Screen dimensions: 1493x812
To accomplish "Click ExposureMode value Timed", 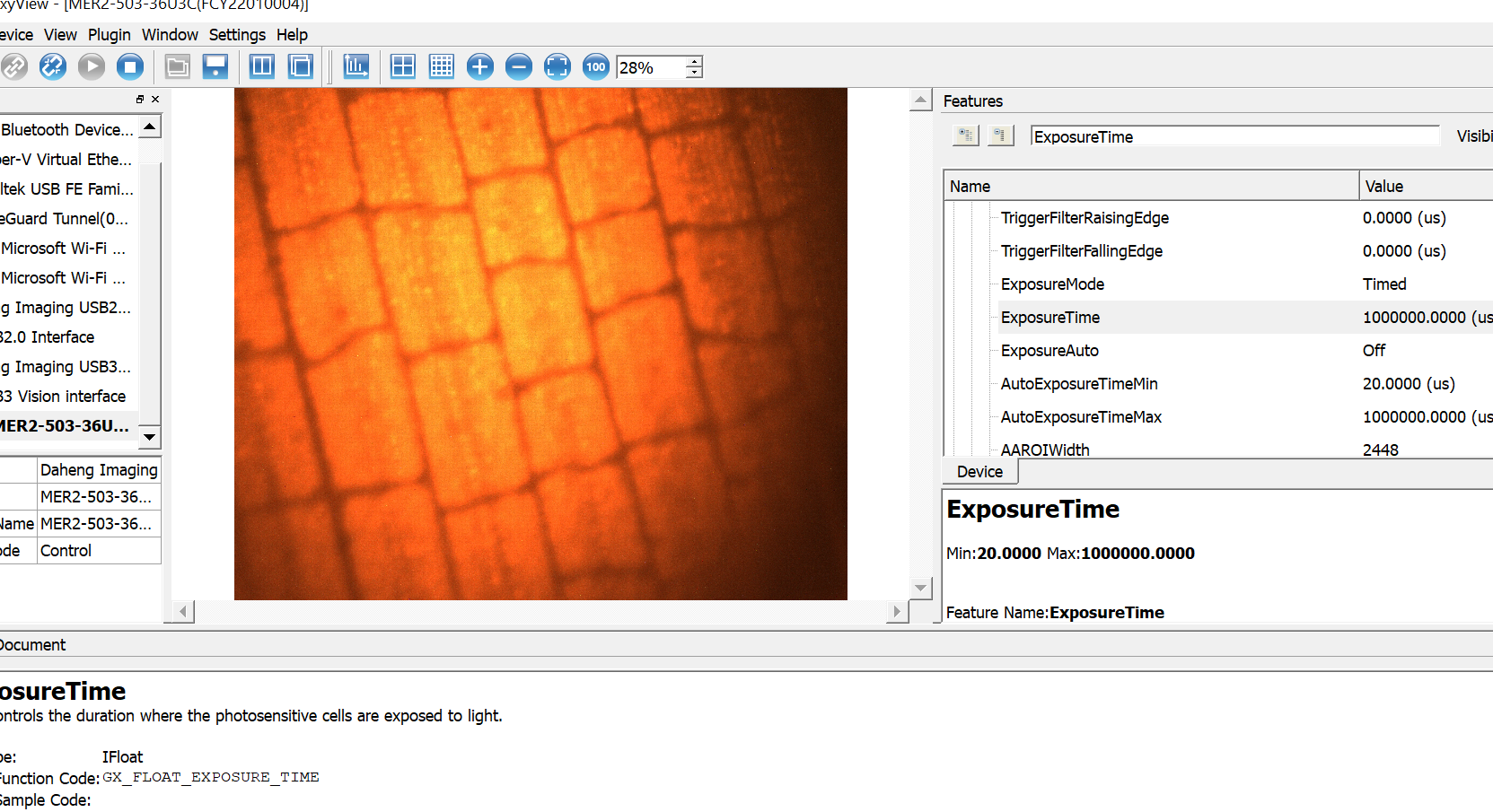I will 1384,284.
